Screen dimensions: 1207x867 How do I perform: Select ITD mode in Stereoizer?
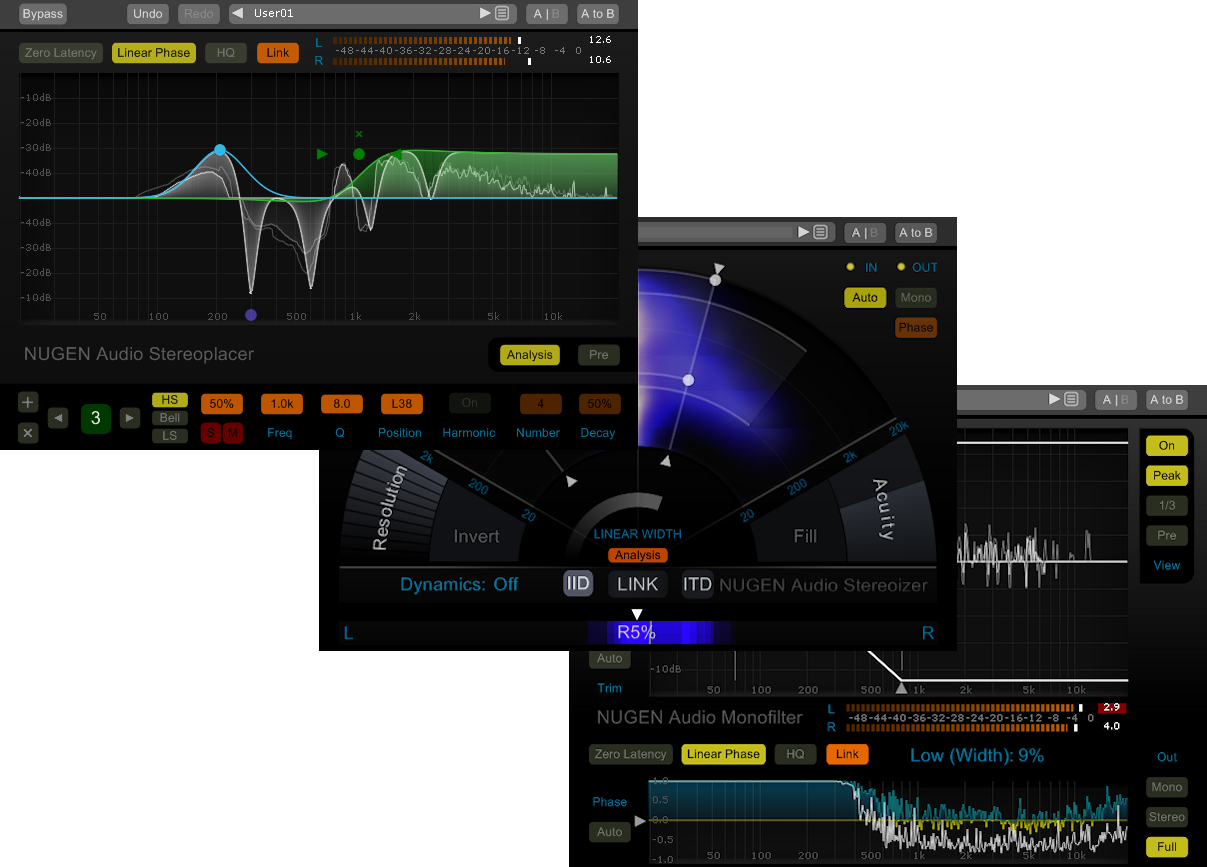click(697, 584)
